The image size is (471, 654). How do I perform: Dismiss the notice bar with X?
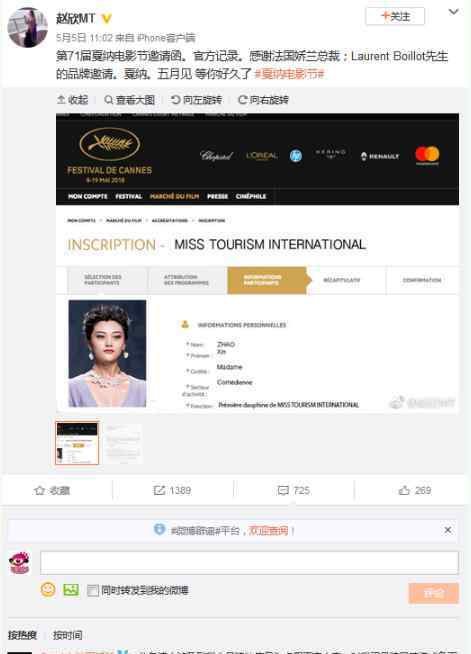coord(448,530)
